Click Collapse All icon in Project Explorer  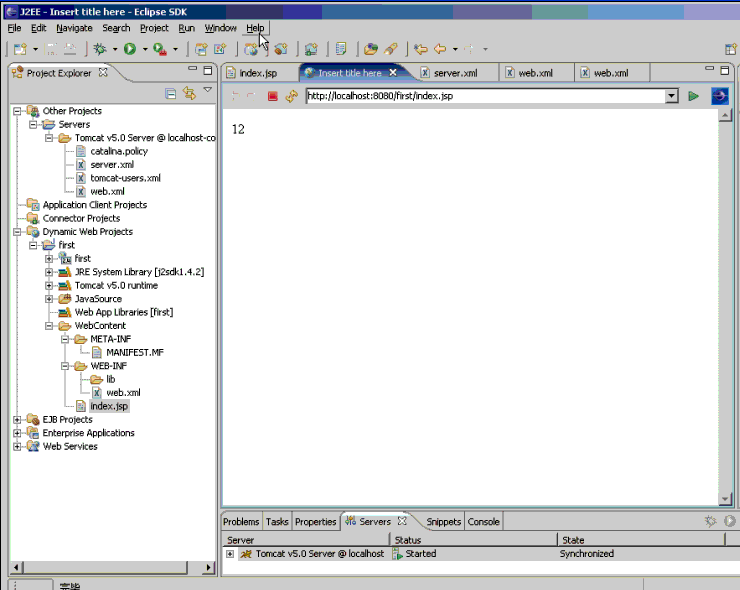(x=170, y=93)
